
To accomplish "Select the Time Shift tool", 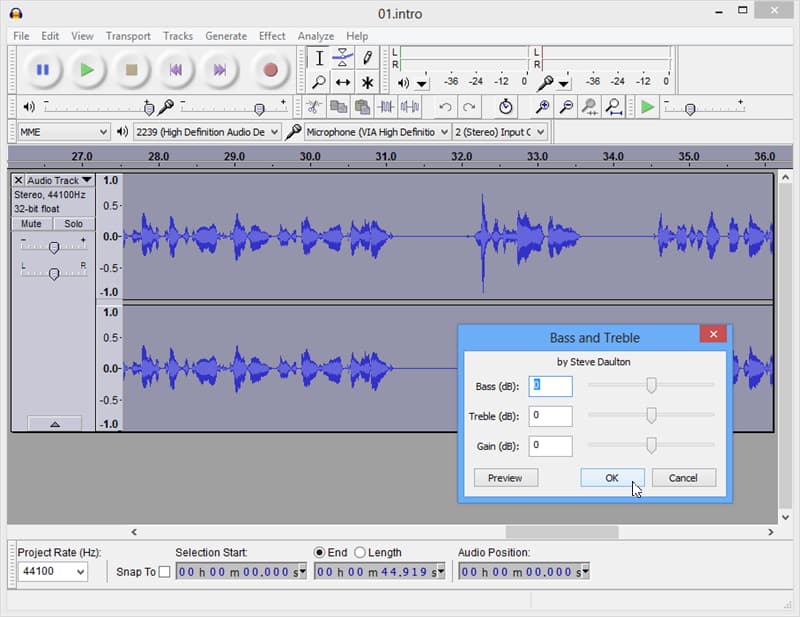I will tap(343, 82).
